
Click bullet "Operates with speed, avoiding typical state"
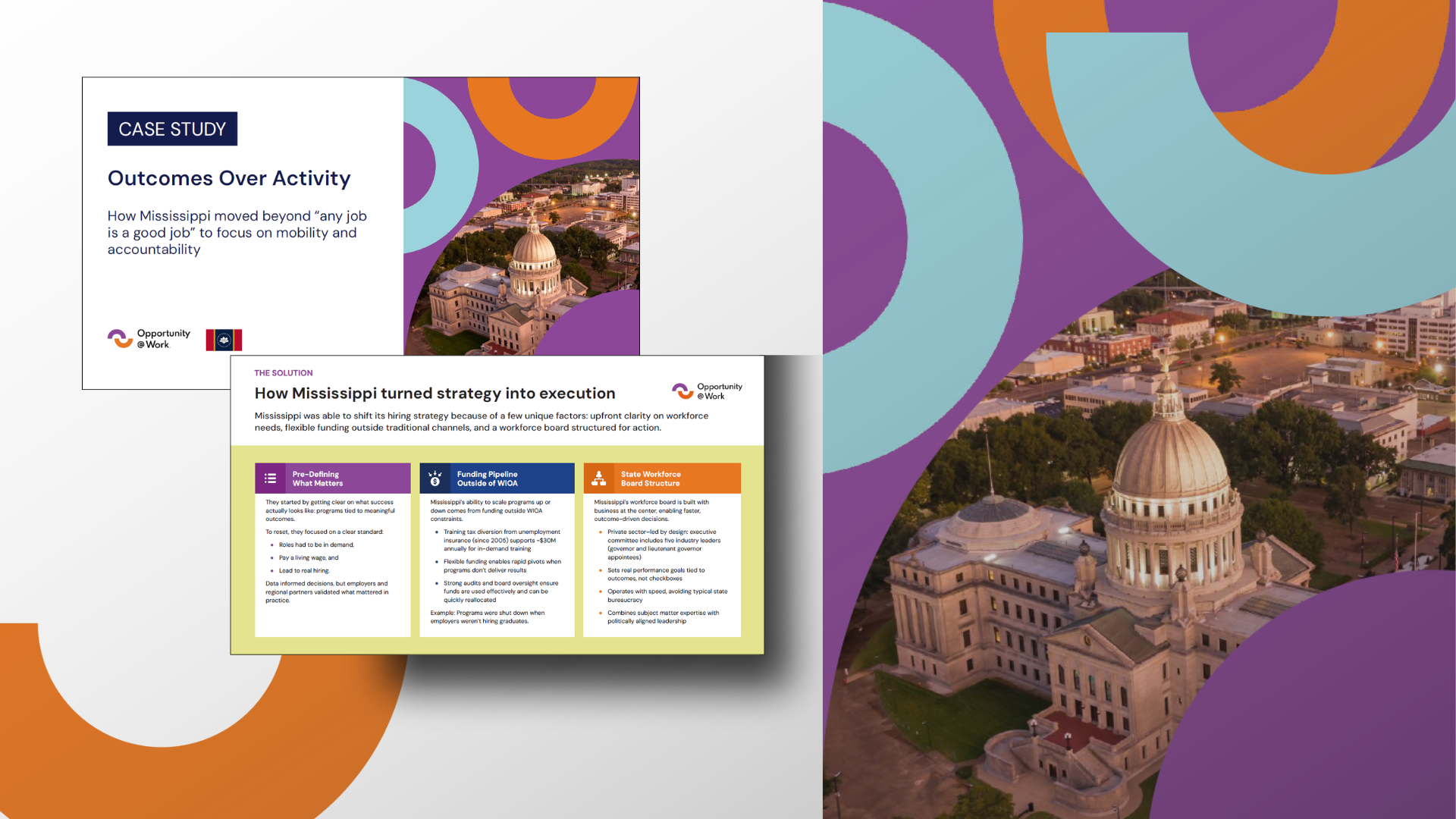click(x=667, y=595)
